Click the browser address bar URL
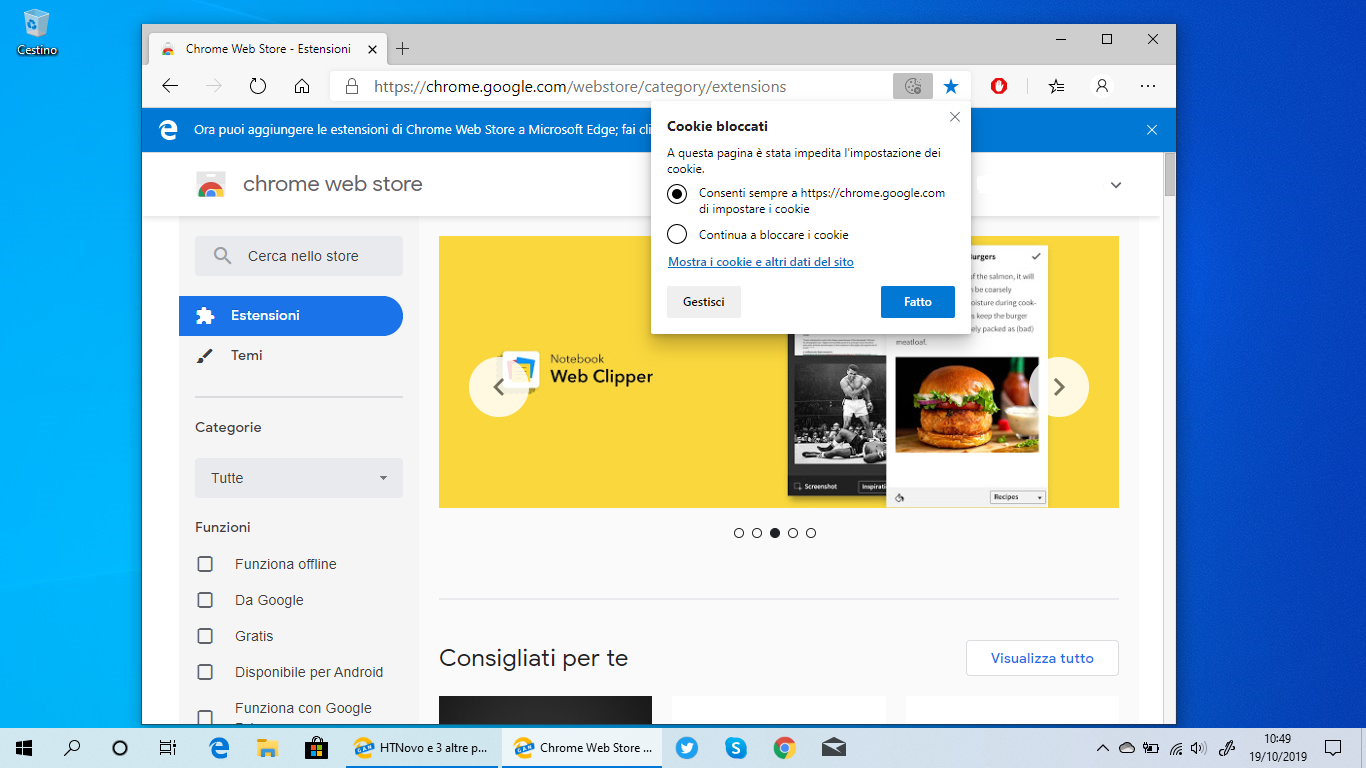This screenshot has height=768, width=1366. [580, 87]
